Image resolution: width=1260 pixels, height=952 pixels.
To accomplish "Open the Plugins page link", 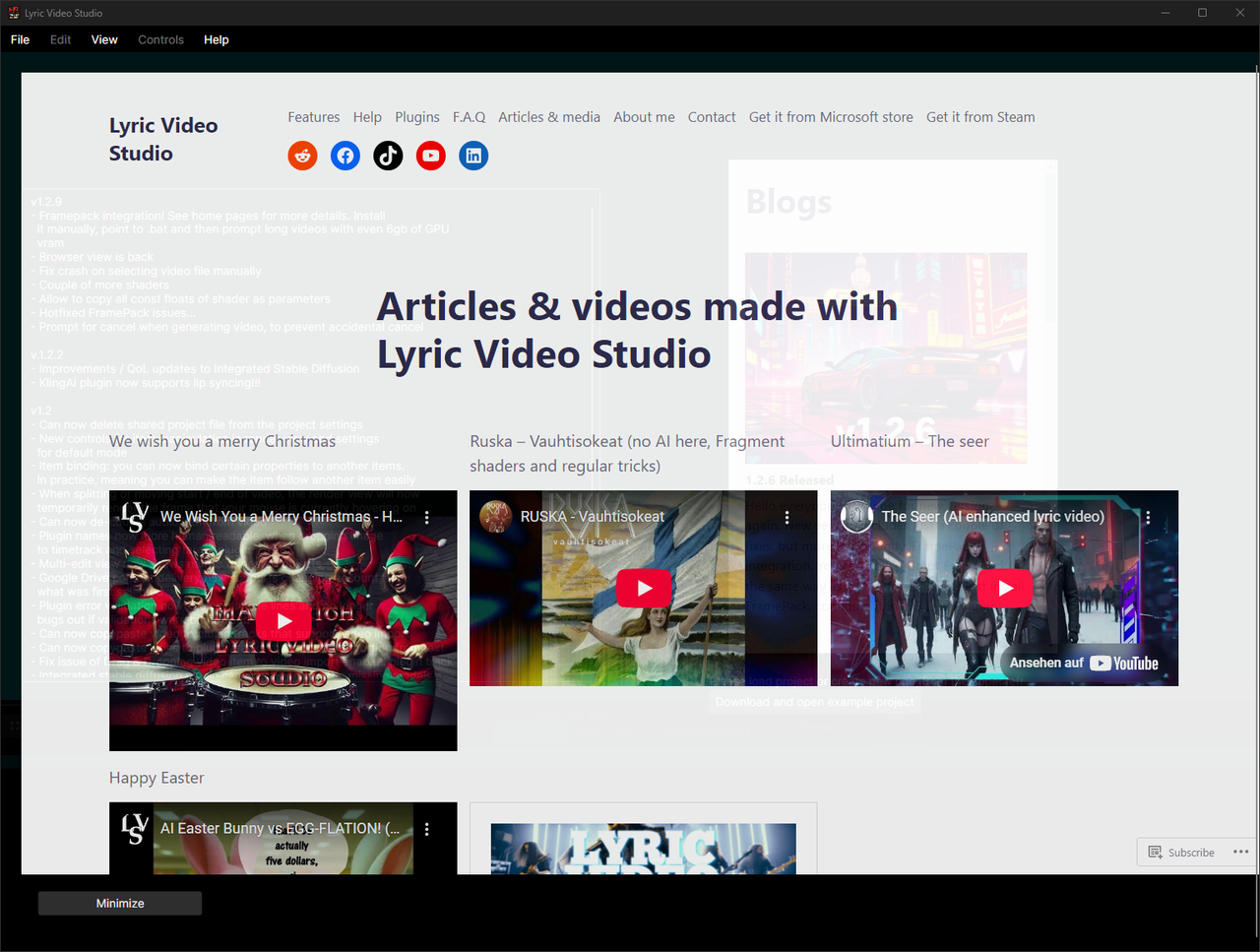I will (x=417, y=117).
